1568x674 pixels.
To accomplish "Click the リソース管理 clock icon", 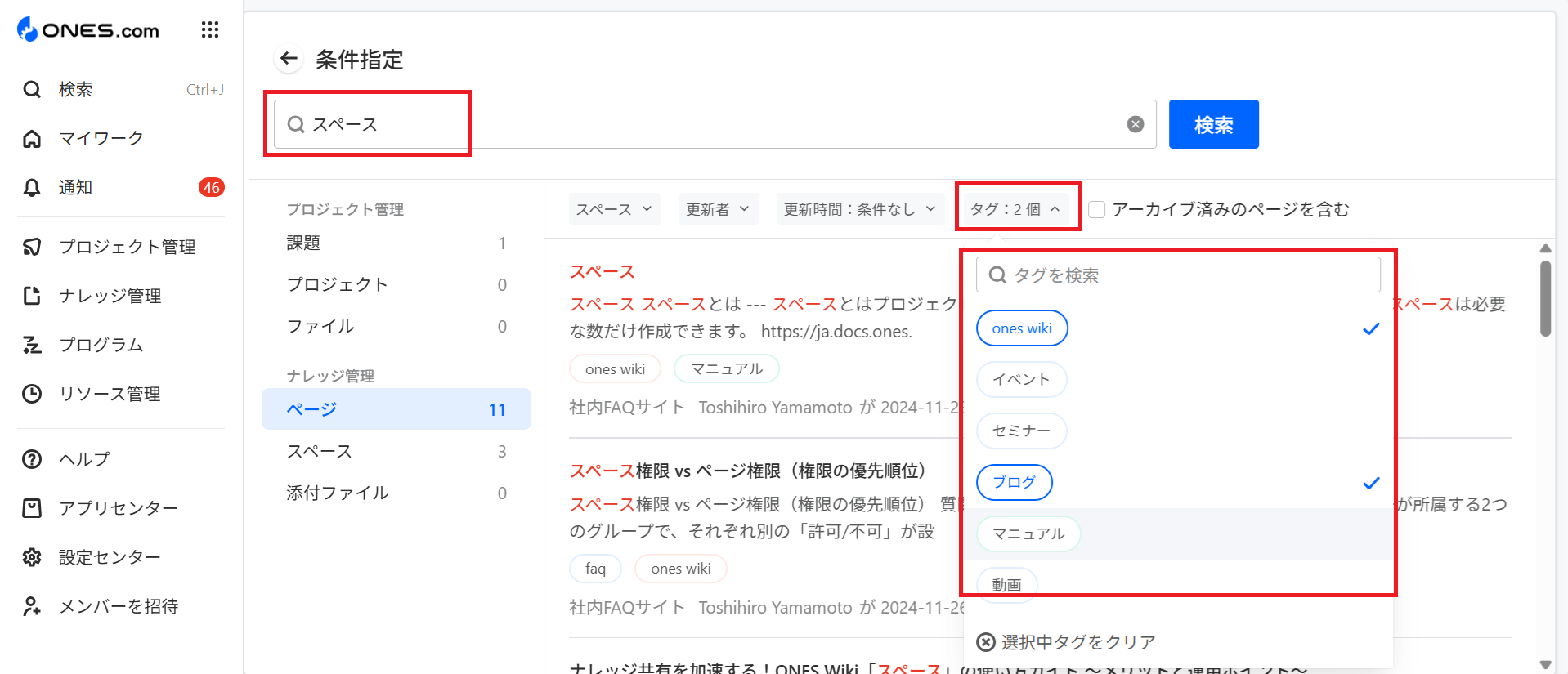I will pyautogui.click(x=32, y=394).
